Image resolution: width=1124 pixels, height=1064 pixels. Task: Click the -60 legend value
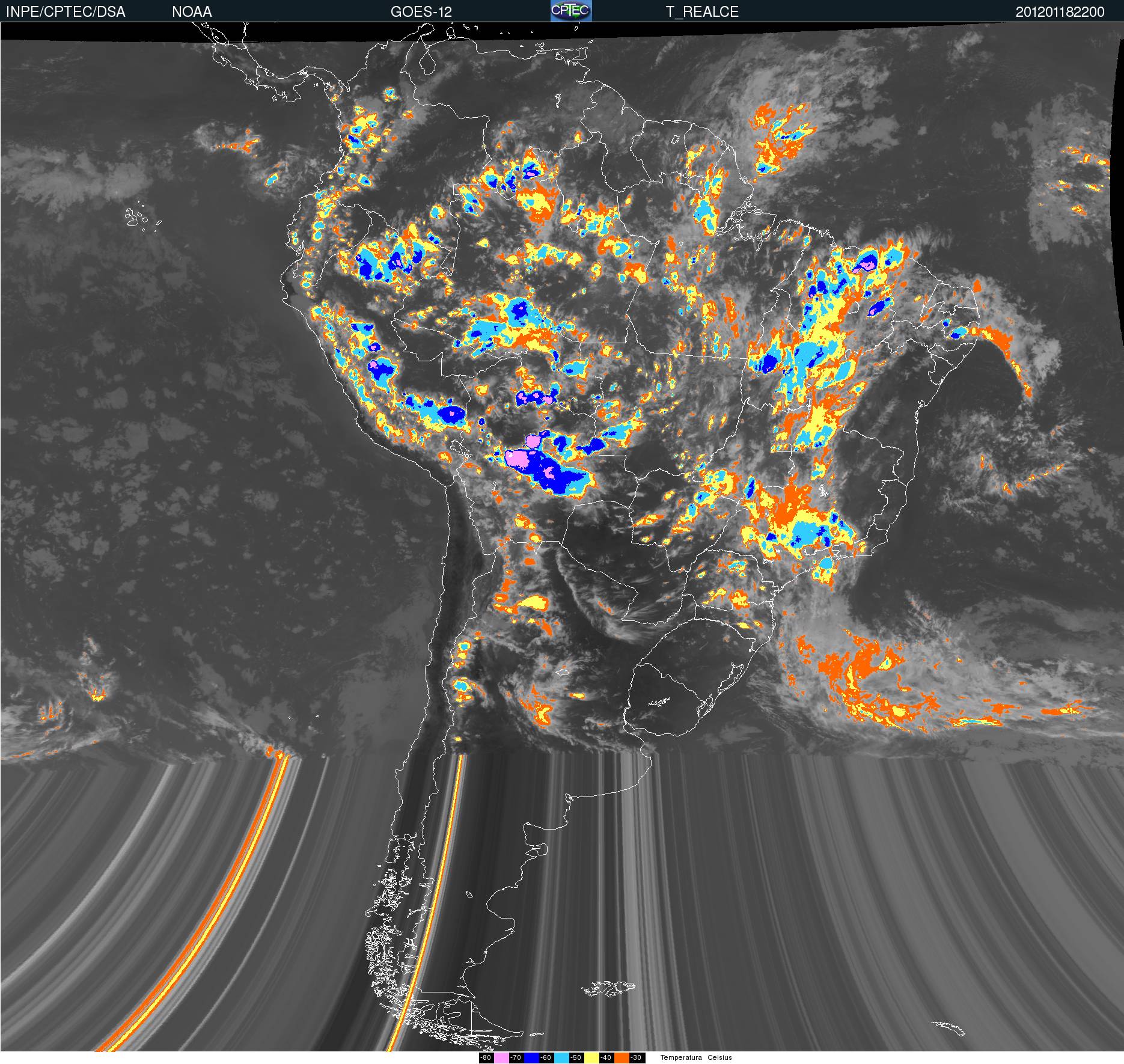pyautogui.click(x=546, y=1058)
